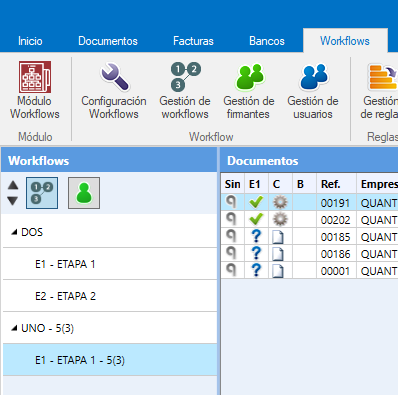Click gear status icon in row 00191
The height and width of the screenshot is (395, 398).
tap(280, 202)
